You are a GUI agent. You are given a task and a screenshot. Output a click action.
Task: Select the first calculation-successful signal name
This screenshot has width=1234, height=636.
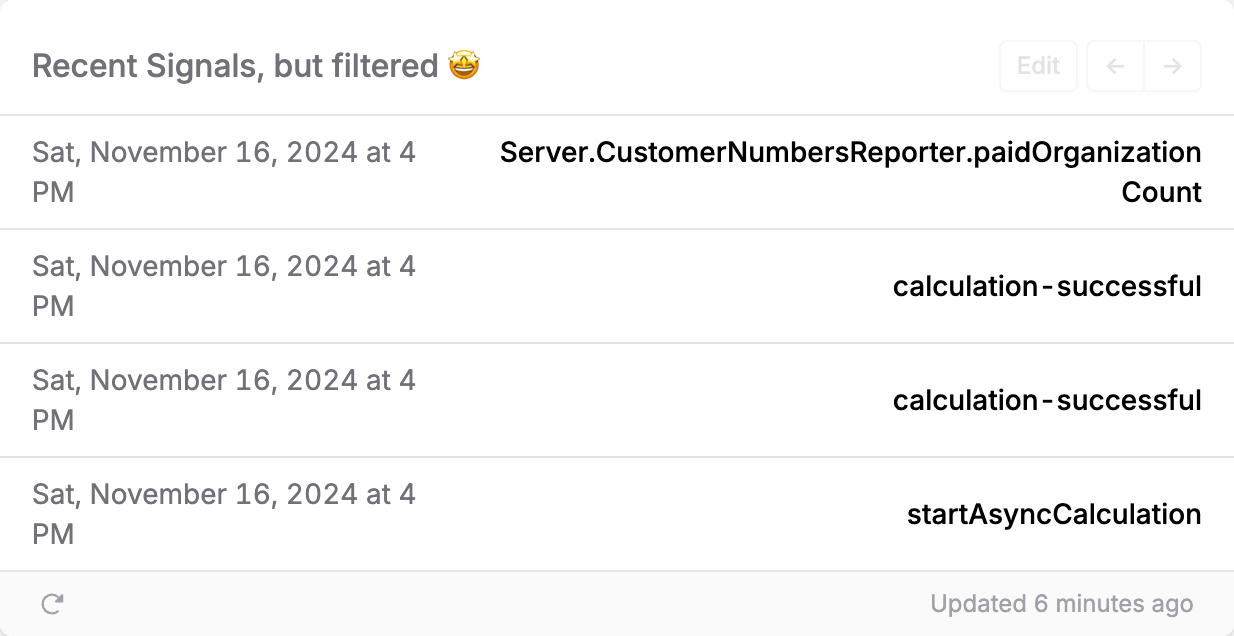click(1046, 287)
